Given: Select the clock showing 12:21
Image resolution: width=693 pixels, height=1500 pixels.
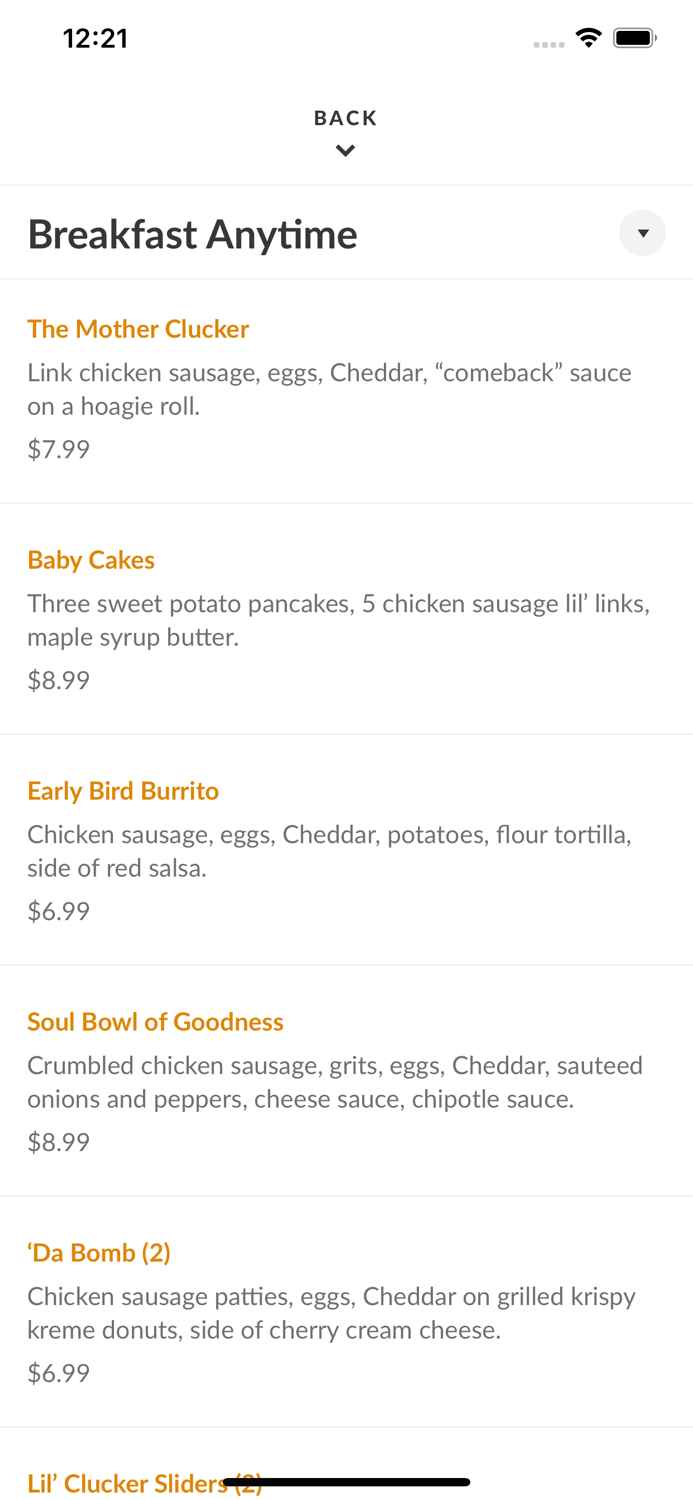Looking at the screenshot, I should (96, 38).
